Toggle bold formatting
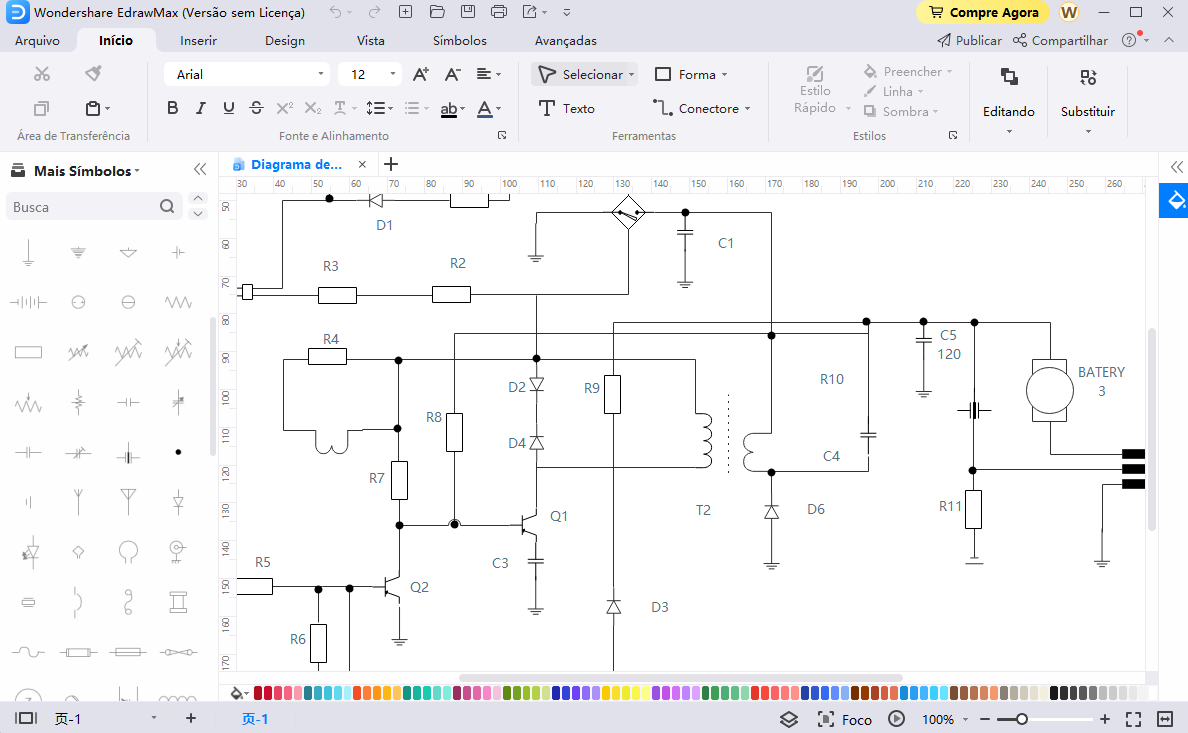This screenshot has width=1188, height=733. coord(172,108)
